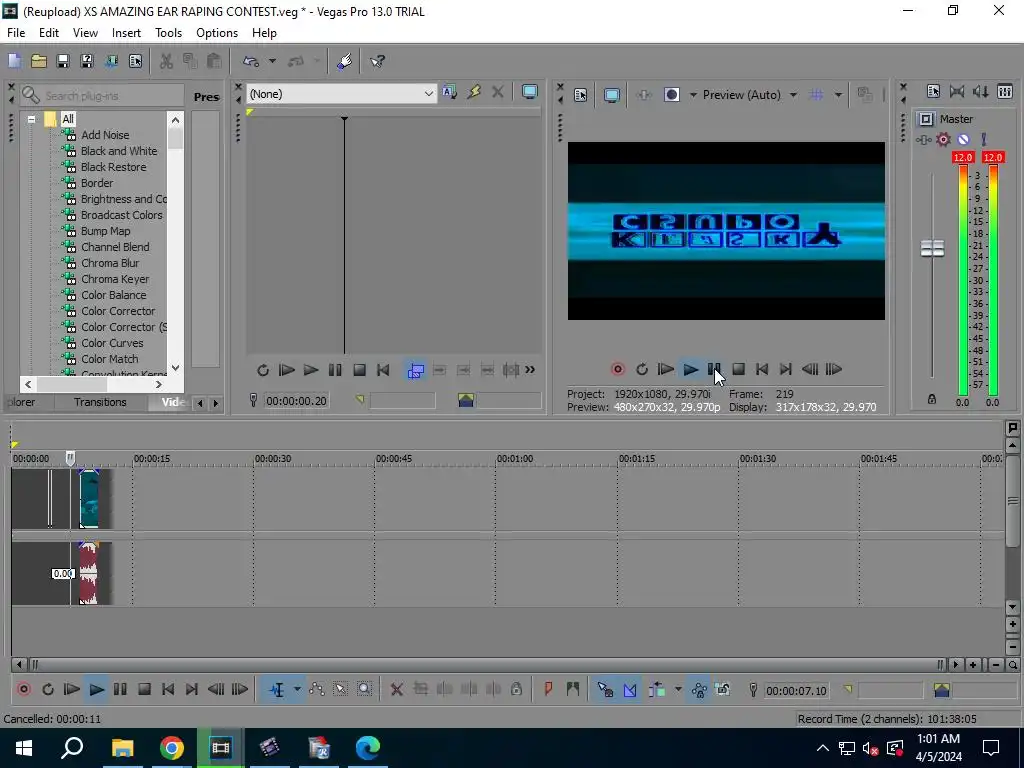This screenshot has height=768, width=1024.
Task: Select the Chroma Keyer plug-in
Action: pos(115,279)
